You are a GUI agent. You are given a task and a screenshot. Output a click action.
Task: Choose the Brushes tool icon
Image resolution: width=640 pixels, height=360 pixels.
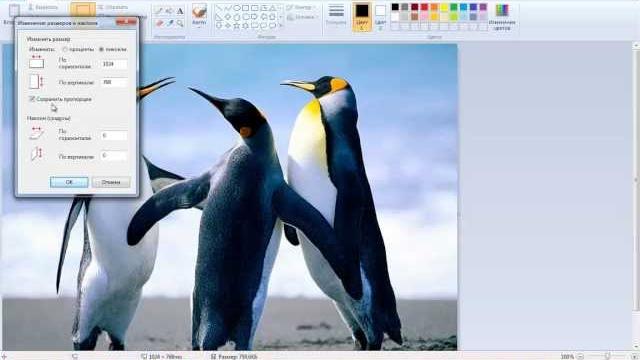point(200,11)
